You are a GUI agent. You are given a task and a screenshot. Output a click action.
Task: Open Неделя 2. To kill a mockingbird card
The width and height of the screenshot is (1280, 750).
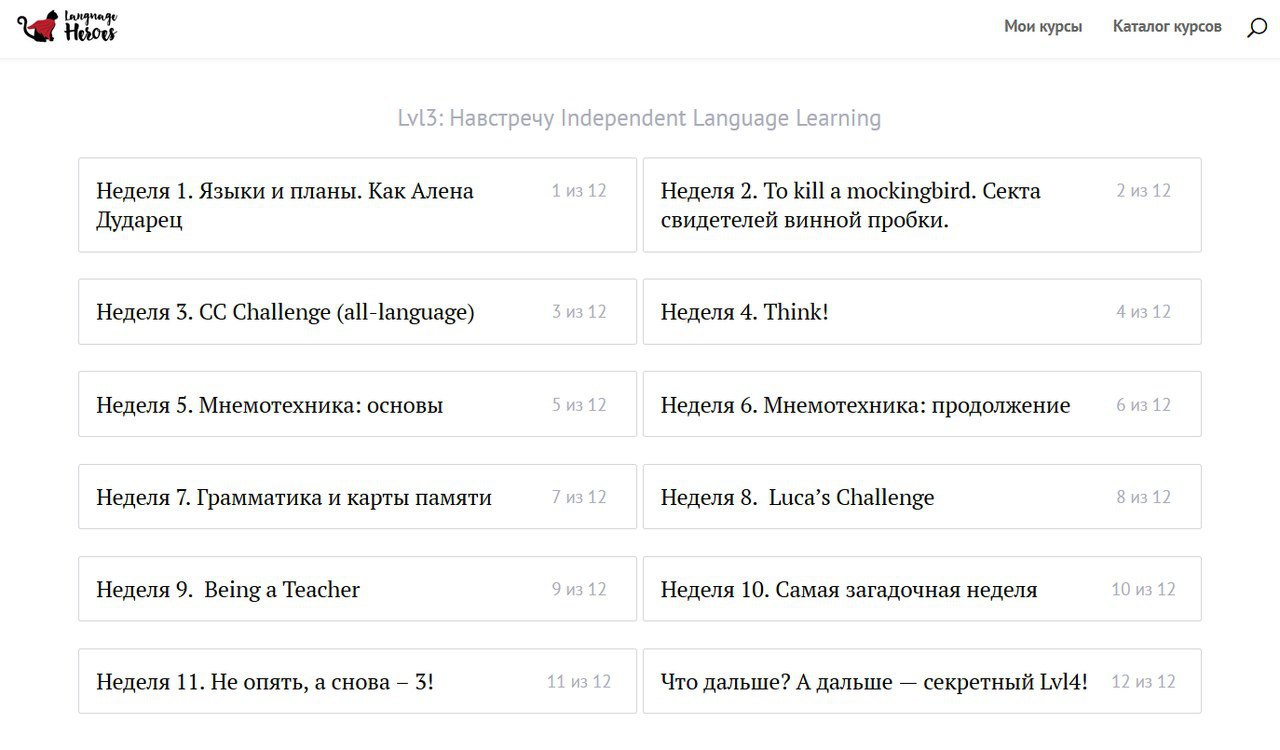922,205
